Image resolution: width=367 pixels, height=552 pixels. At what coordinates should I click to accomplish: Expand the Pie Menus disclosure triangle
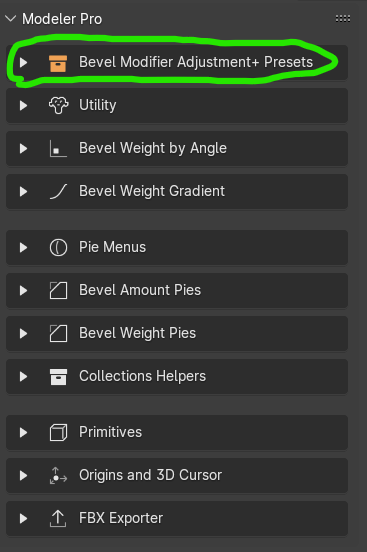24,247
